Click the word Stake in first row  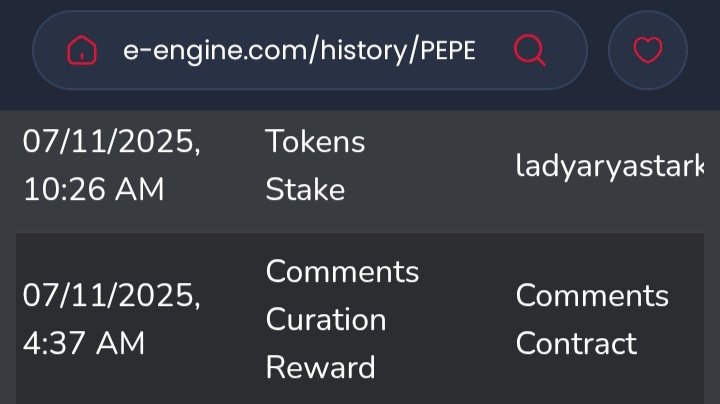coord(305,190)
